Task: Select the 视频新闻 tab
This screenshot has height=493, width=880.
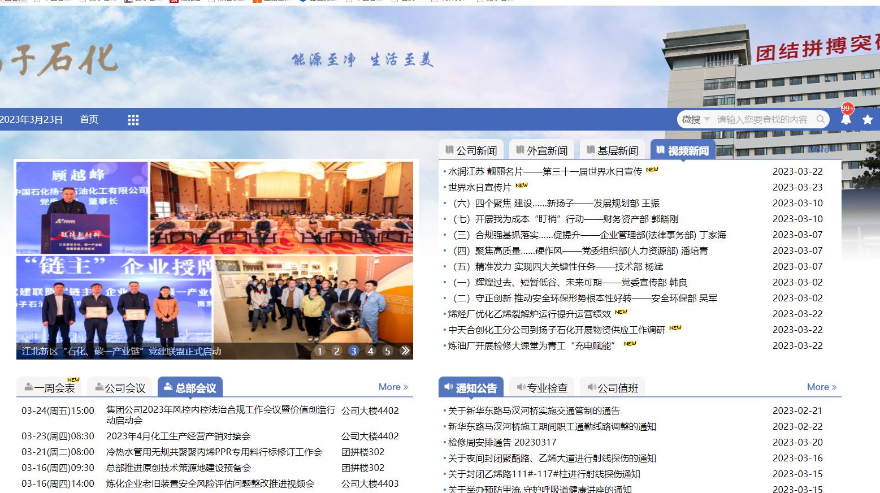Action: 682,150
